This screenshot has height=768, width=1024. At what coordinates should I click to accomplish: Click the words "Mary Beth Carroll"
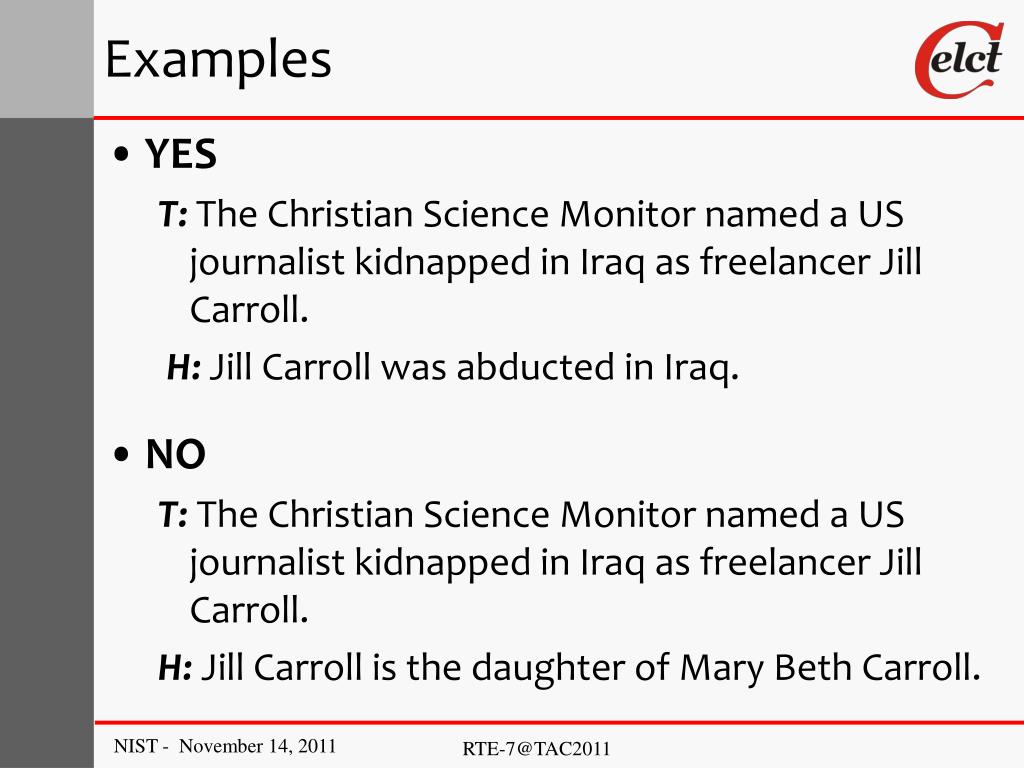click(828, 668)
